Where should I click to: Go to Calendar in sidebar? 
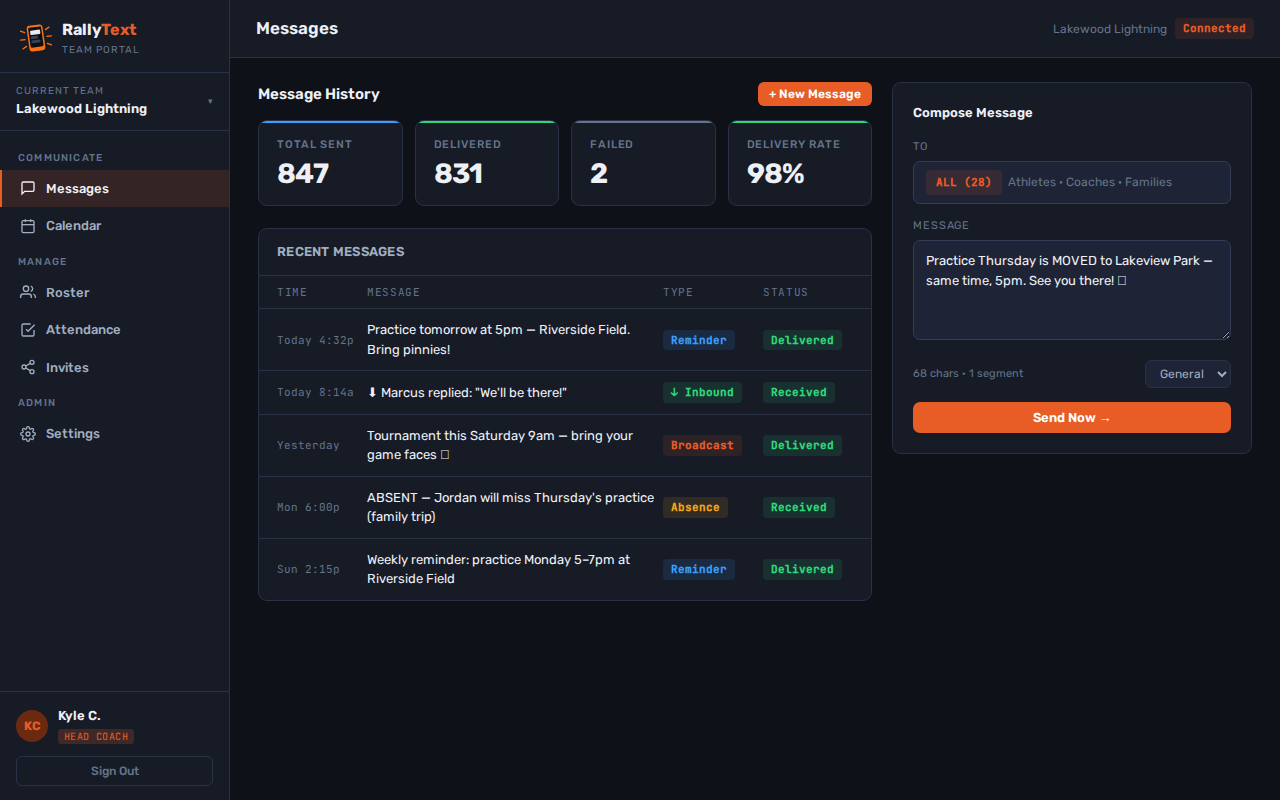point(115,226)
